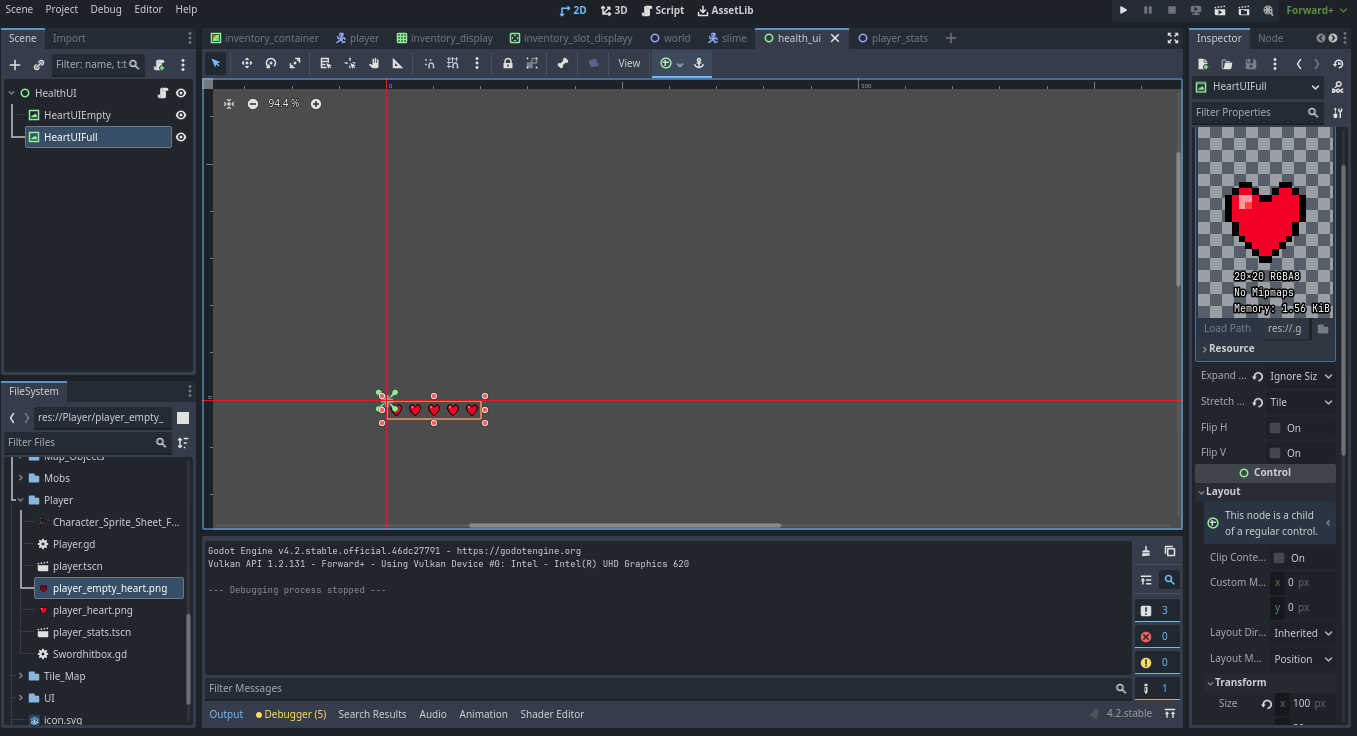Lock the selected node from moving
This screenshot has width=1357, height=736.
point(508,63)
